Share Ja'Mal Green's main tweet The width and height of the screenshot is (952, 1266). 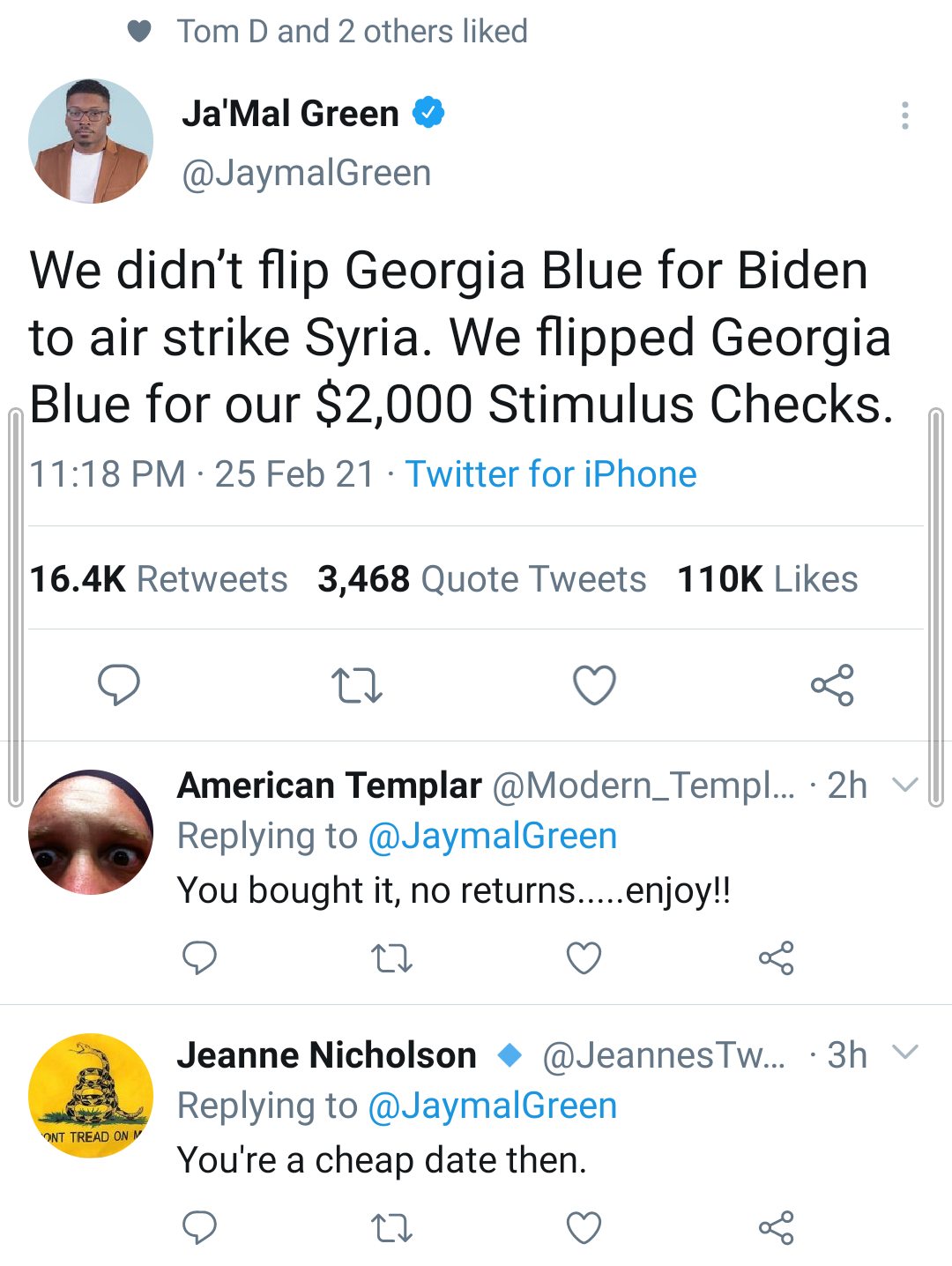832,685
